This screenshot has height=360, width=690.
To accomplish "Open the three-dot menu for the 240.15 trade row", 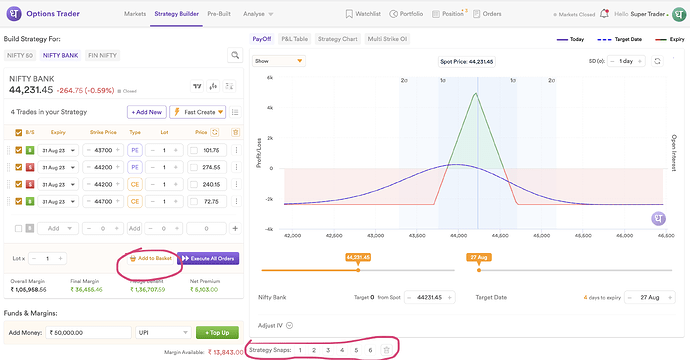I will point(236,184).
